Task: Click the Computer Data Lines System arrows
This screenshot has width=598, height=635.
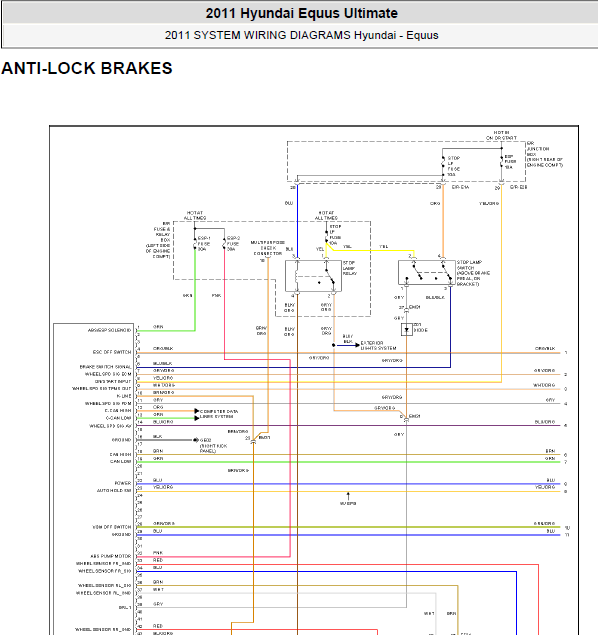Action: pyautogui.click(x=197, y=414)
